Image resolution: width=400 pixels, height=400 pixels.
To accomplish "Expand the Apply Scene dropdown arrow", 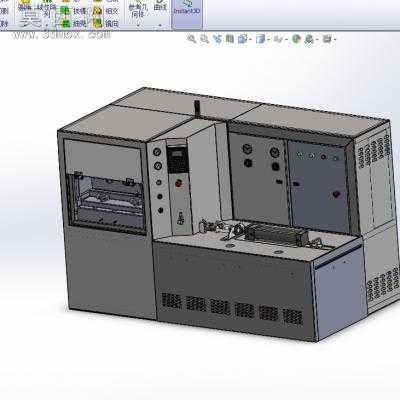I will point(317,40).
